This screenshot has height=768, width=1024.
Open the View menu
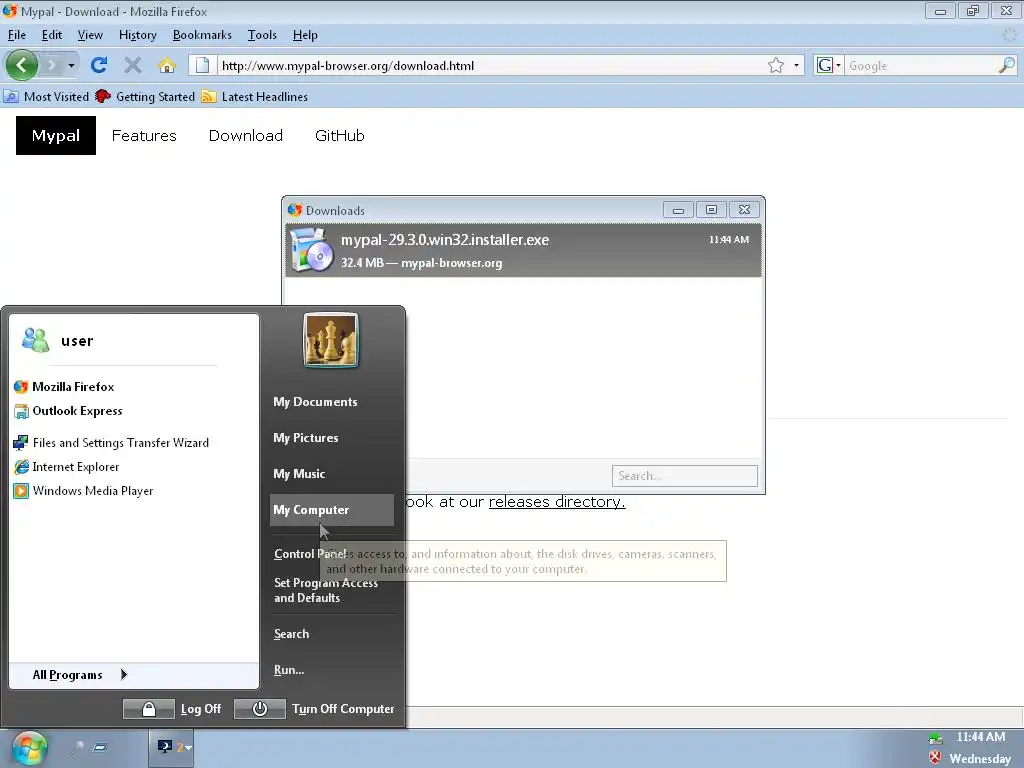click(90, 35)
